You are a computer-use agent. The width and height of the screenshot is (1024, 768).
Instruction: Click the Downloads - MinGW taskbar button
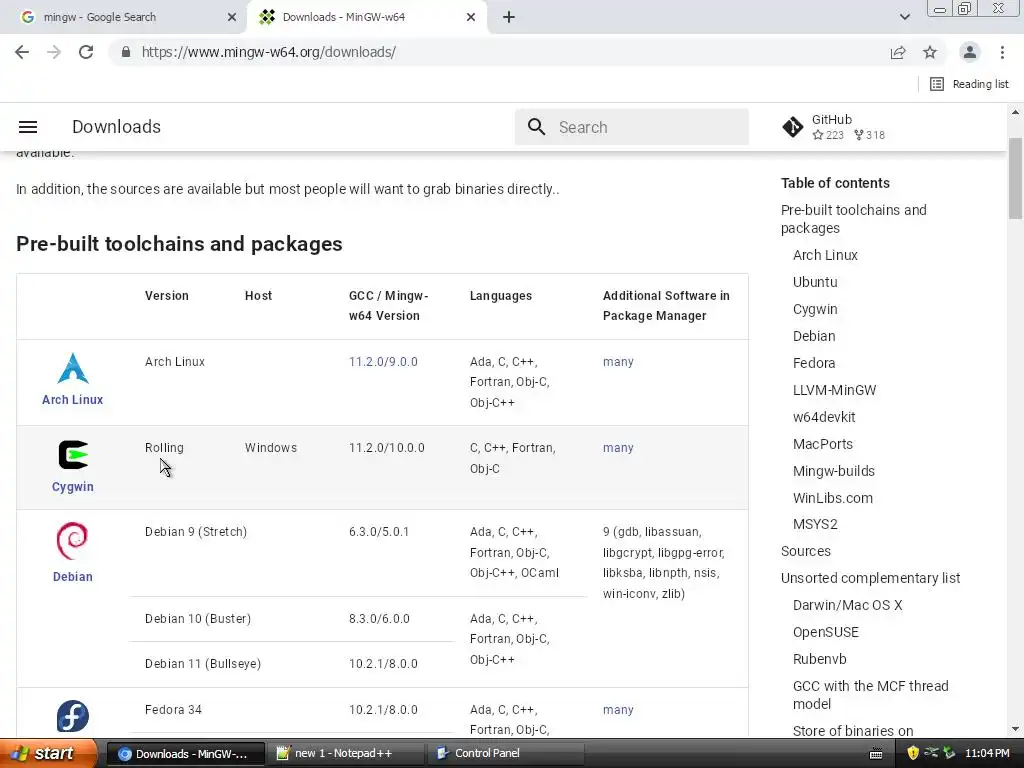click(x=185, y=754)
